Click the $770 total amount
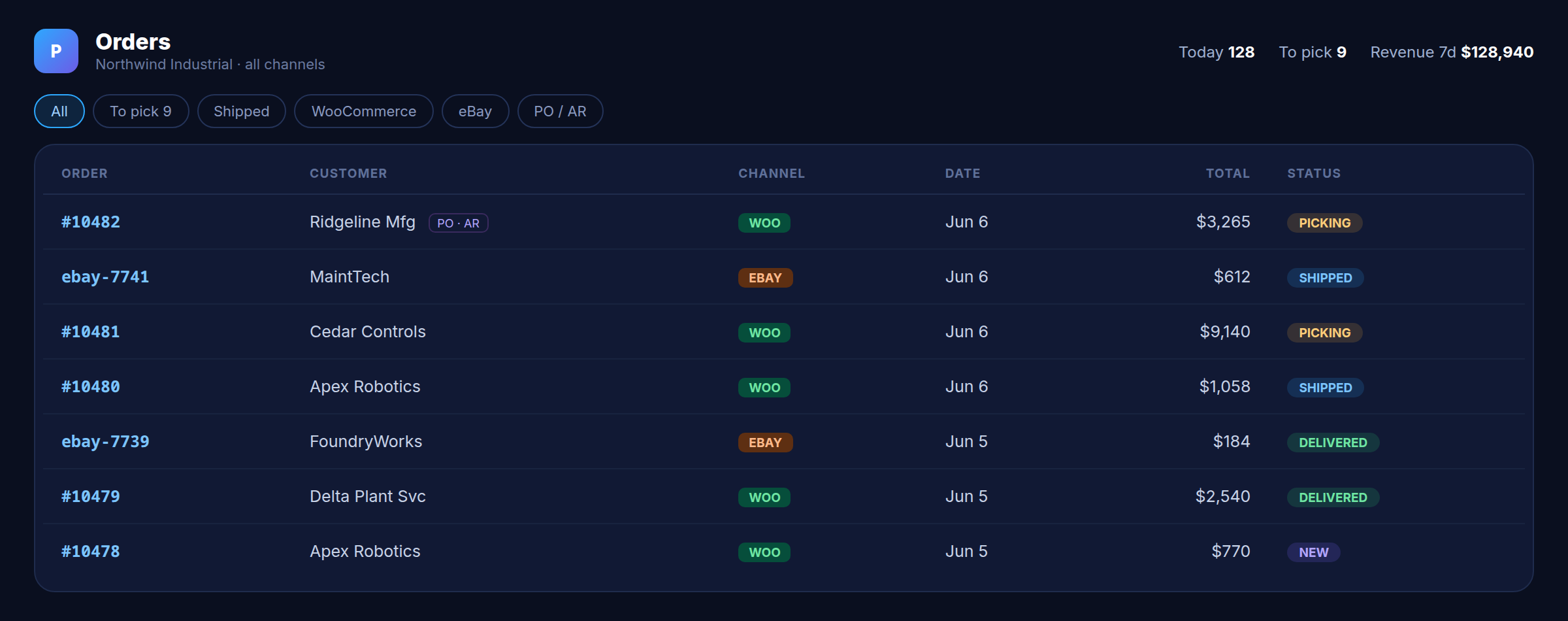 tap(1231, 552)
